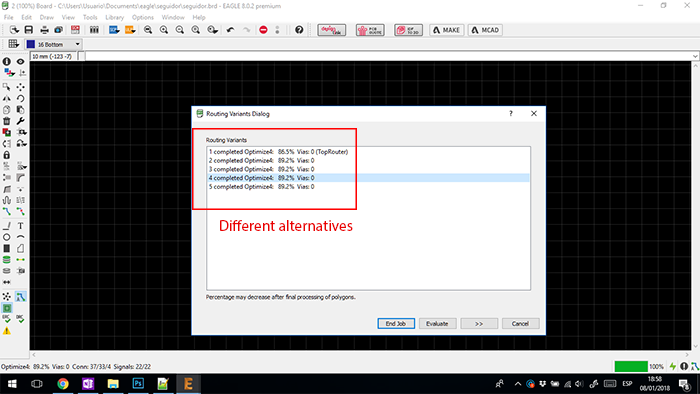Viewport: 700px width, 394px height.
Task: Click the Undo arrow
Action: [x=230, y=30]
